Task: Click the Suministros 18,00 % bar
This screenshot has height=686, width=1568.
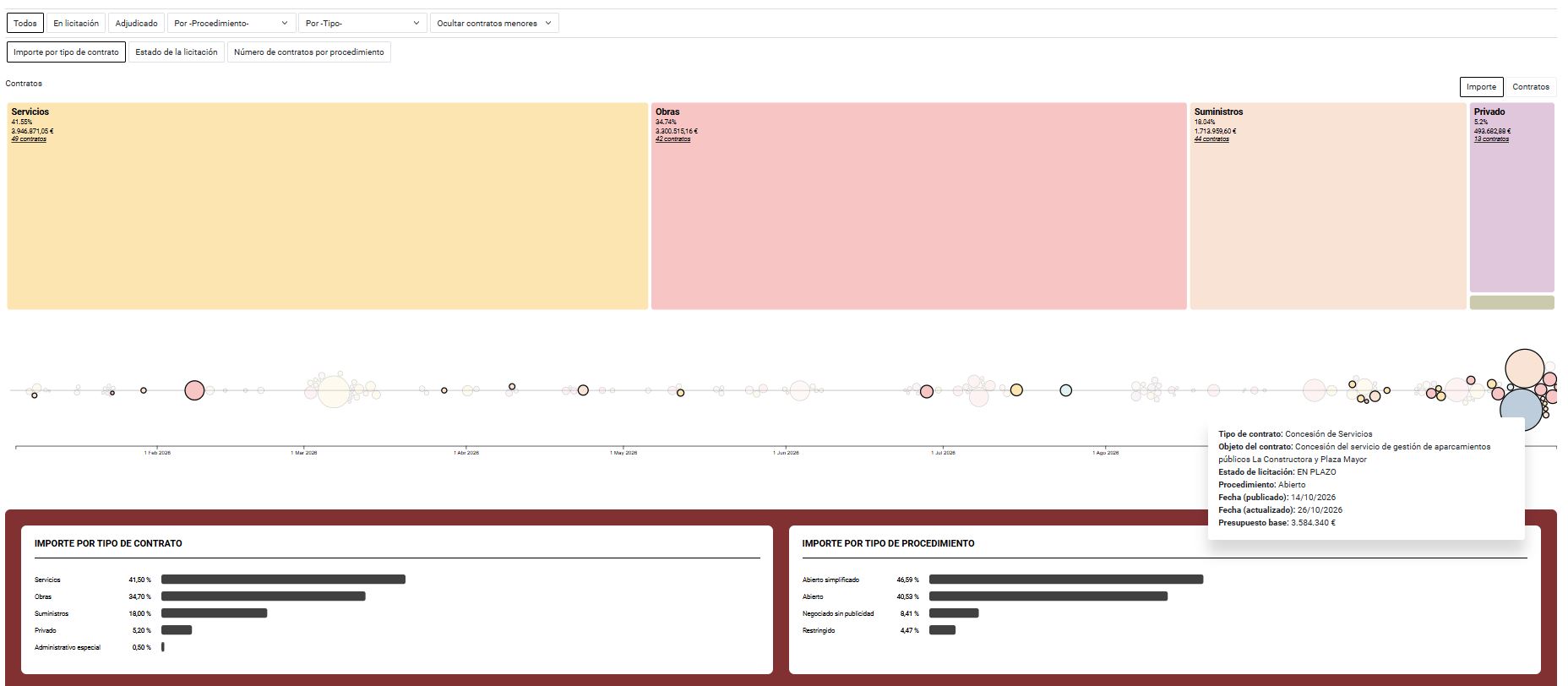Action: (x=215, y=613)
